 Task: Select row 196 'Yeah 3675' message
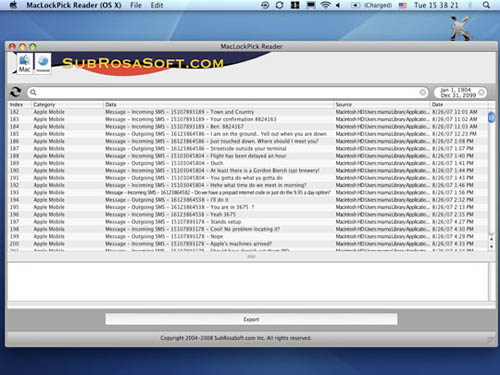(248, 214)
